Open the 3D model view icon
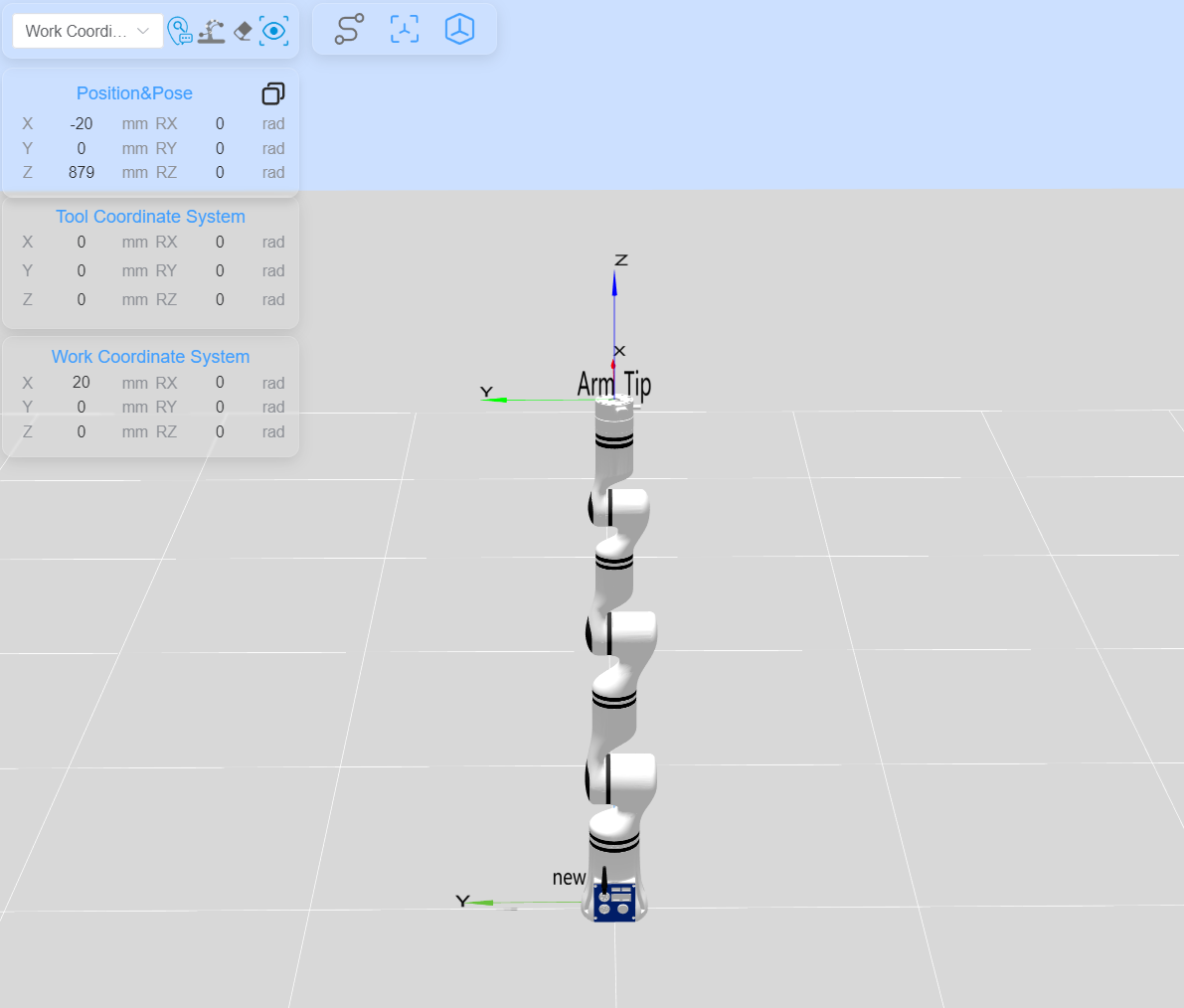 [x=459, y=29]
